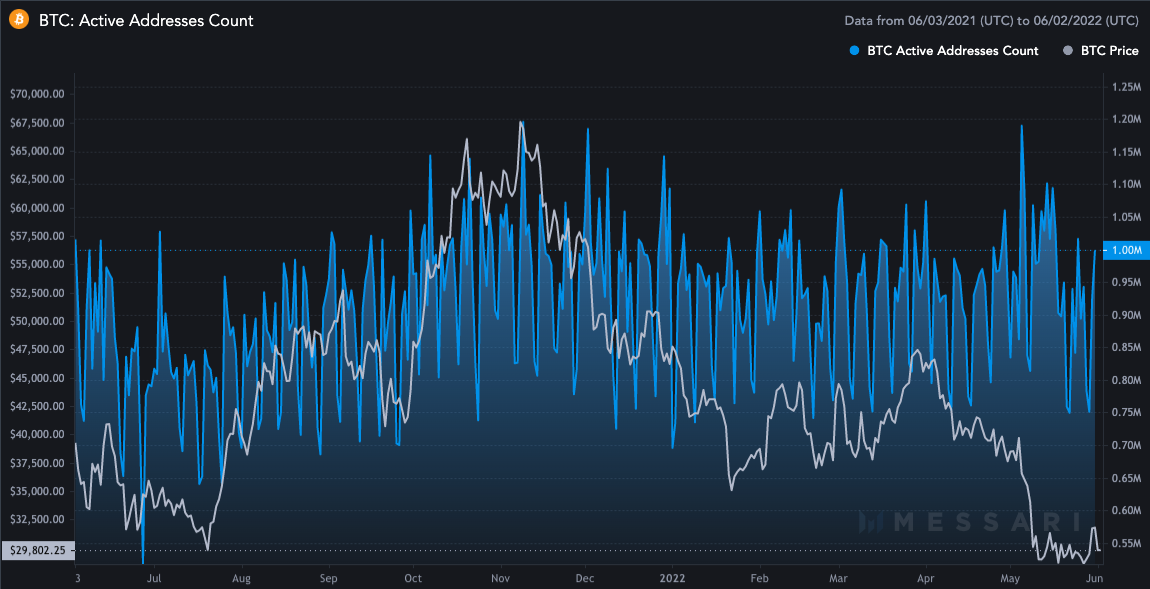
Task: Click the $62,500.00 left axis label
Action: 37,179
